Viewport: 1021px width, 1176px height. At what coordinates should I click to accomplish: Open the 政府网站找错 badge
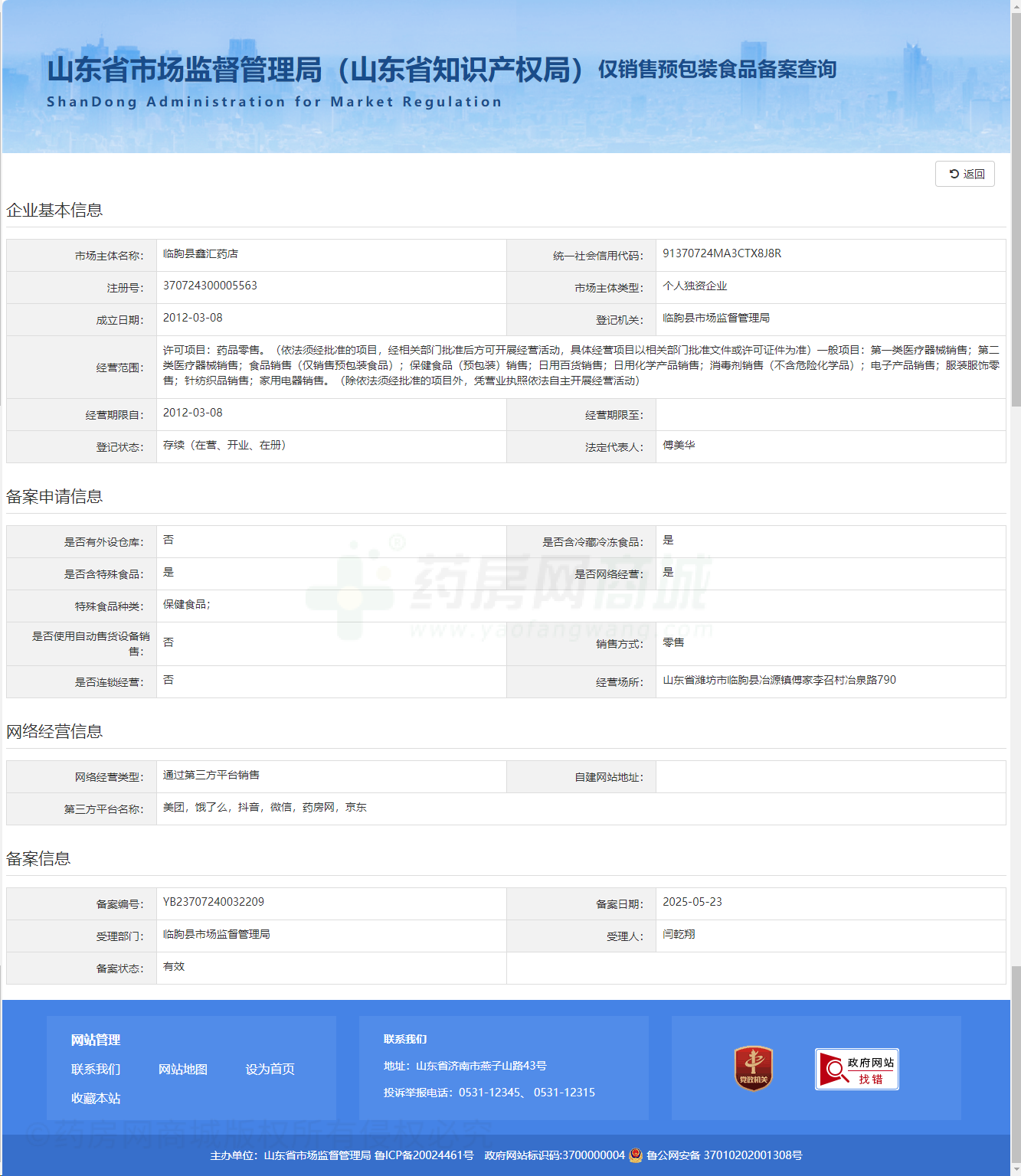(x=856, y=1069)
